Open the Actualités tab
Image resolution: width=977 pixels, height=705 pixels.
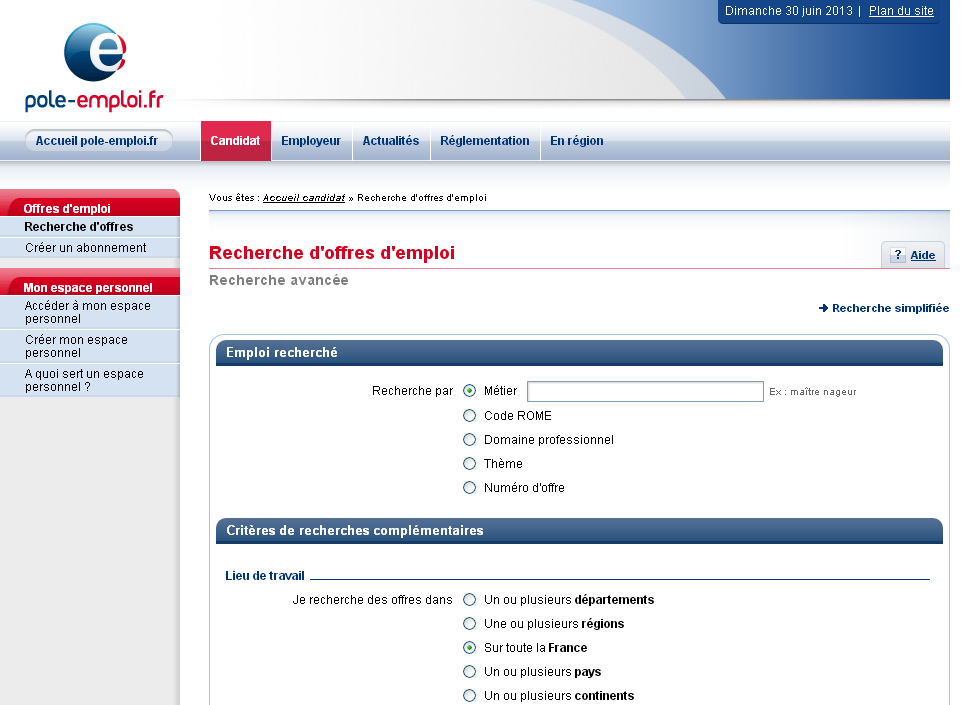coord(390,141)
